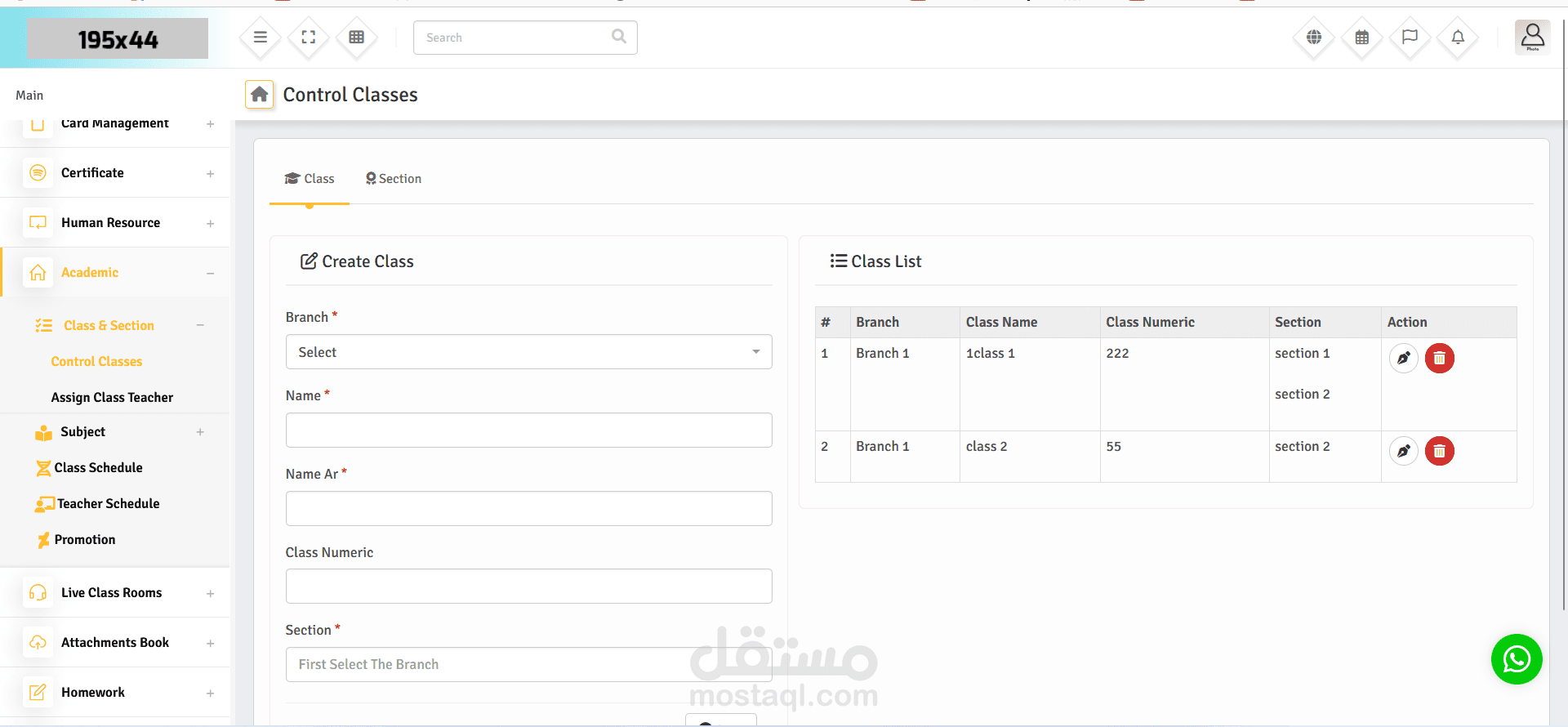Expand the Certificate menu plus sign

coord(211,174)
